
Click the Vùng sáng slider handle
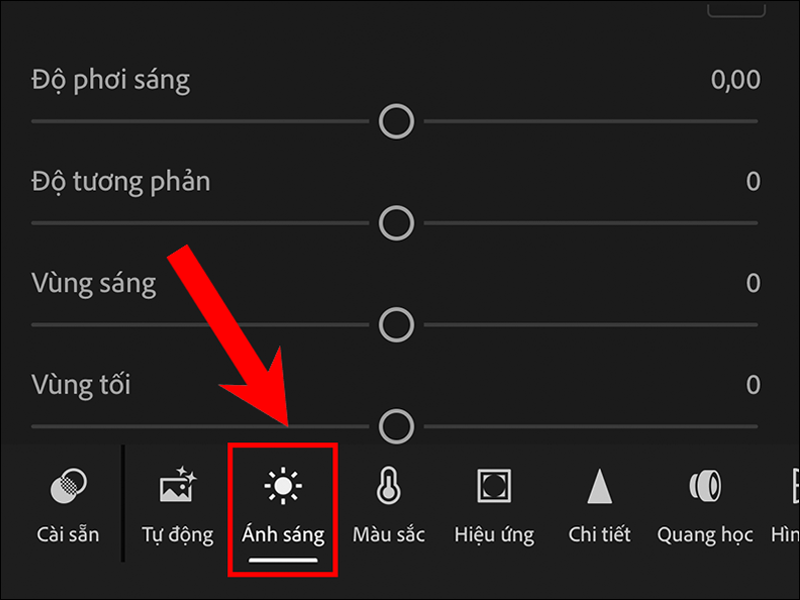(x=397, y=324)
